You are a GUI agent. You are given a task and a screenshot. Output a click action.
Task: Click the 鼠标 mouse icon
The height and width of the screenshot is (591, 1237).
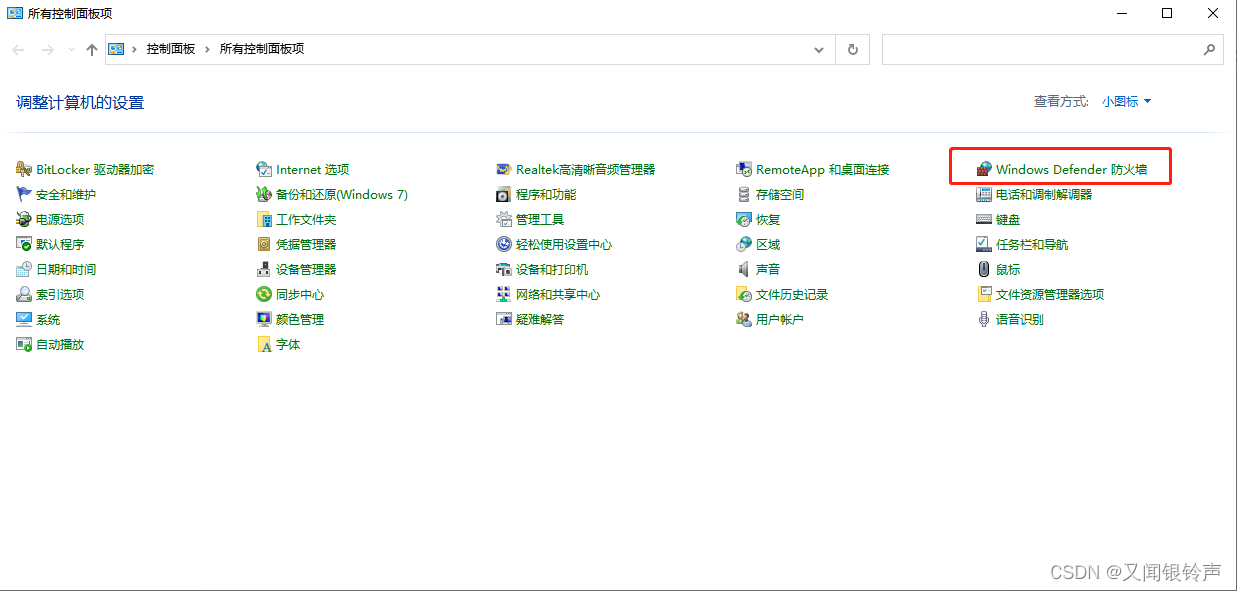[x=984, y=270]
